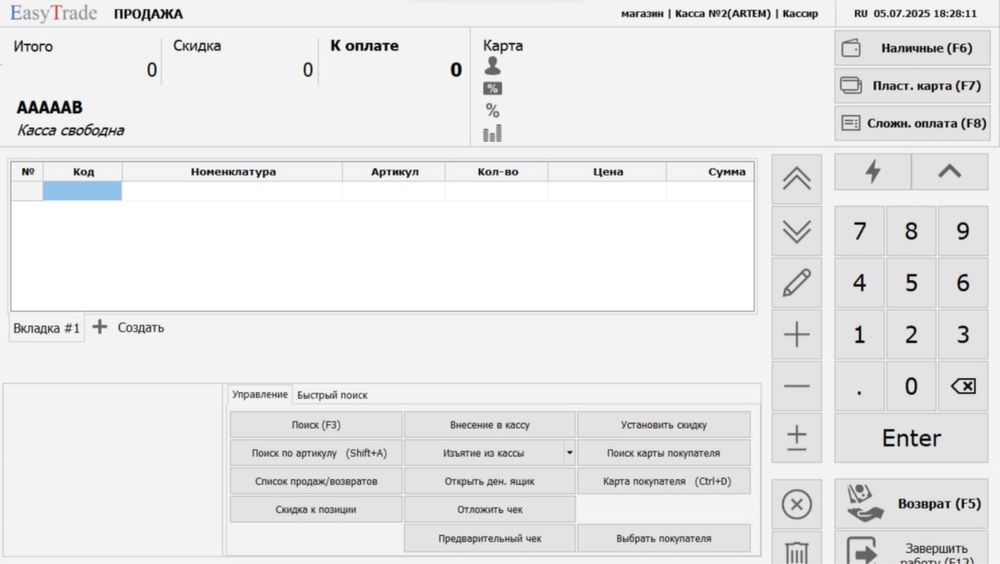
Task: Click the Артикул column header
Action: coord(394,172)
